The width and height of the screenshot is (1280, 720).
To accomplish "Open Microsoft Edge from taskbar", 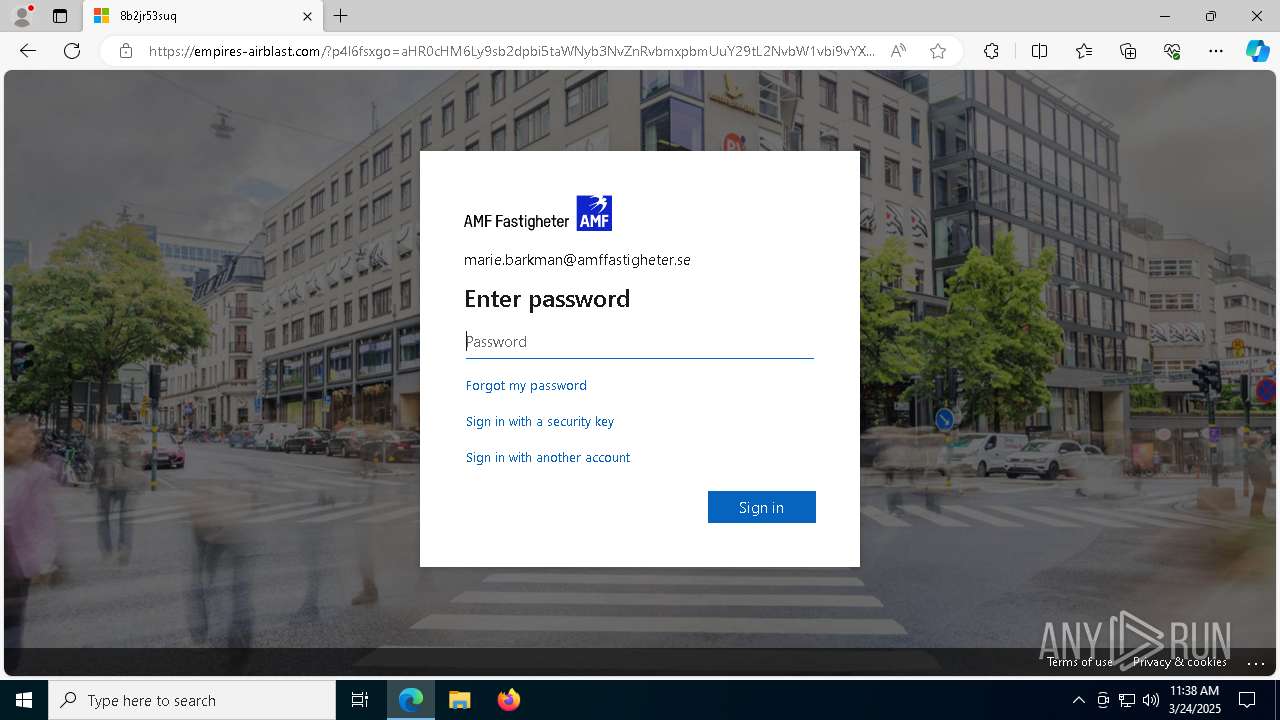I will (411, 700).
